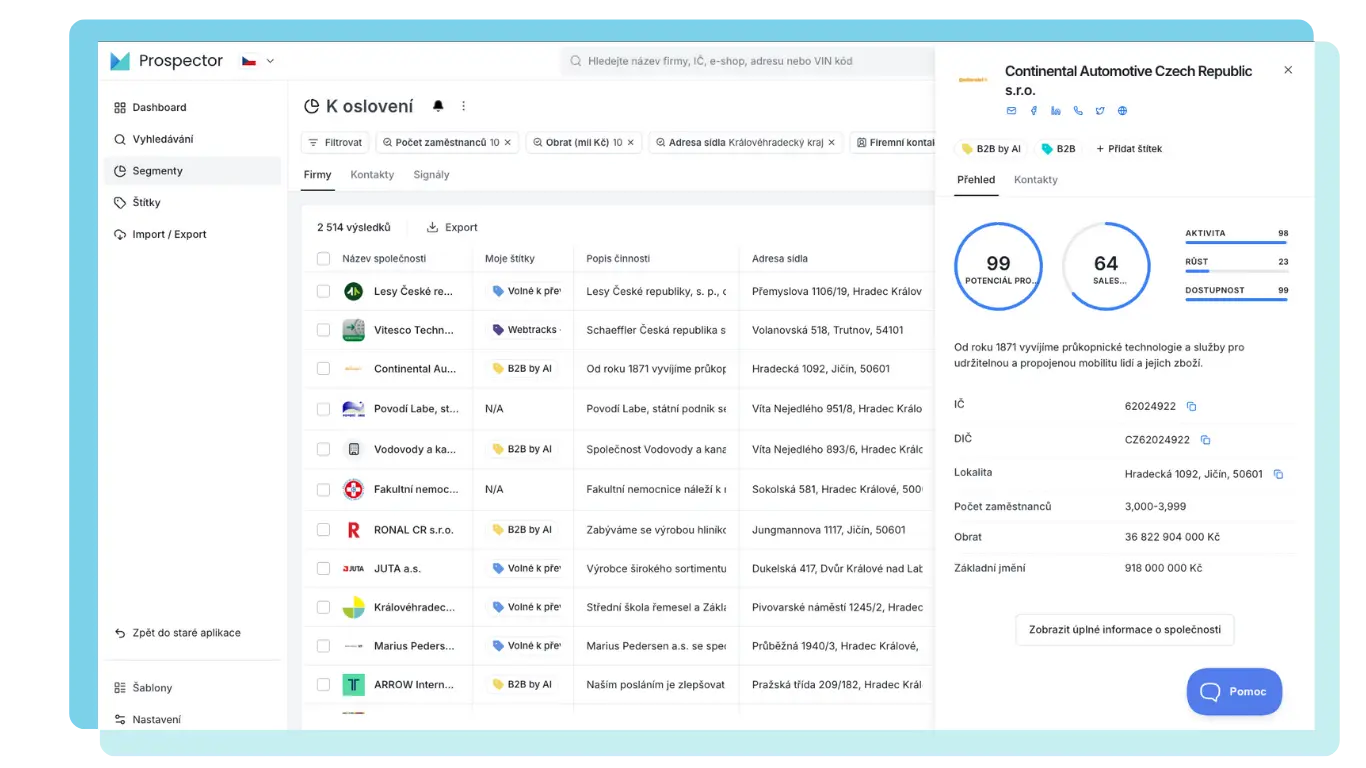Copy the DIČ value CZ62024922

pyautogui.click(x=1205, y=440)
